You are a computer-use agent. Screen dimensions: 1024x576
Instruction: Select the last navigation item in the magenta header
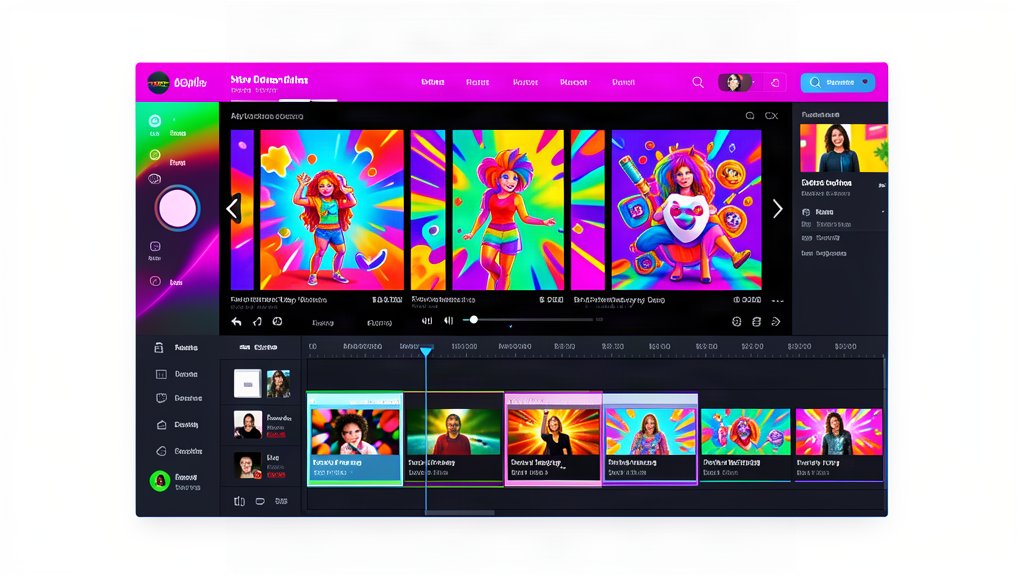pyautogui.click(x=623, y=82)
